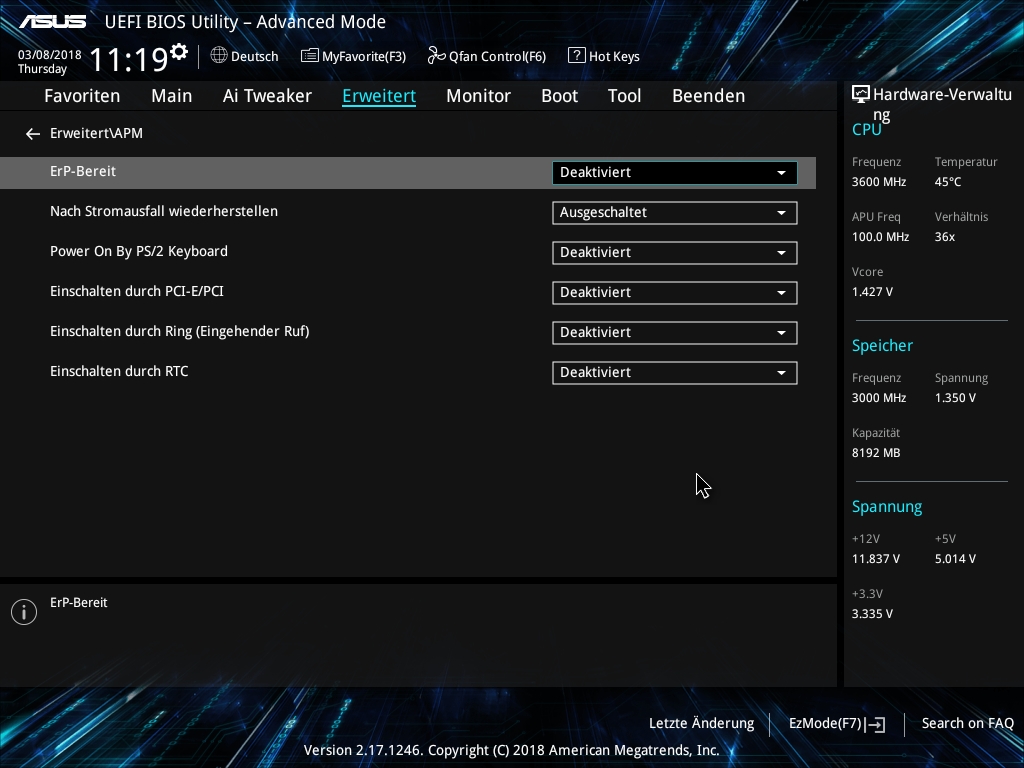Open Einschalten durch PCI-E/PCI dropdown

(675, 293)
